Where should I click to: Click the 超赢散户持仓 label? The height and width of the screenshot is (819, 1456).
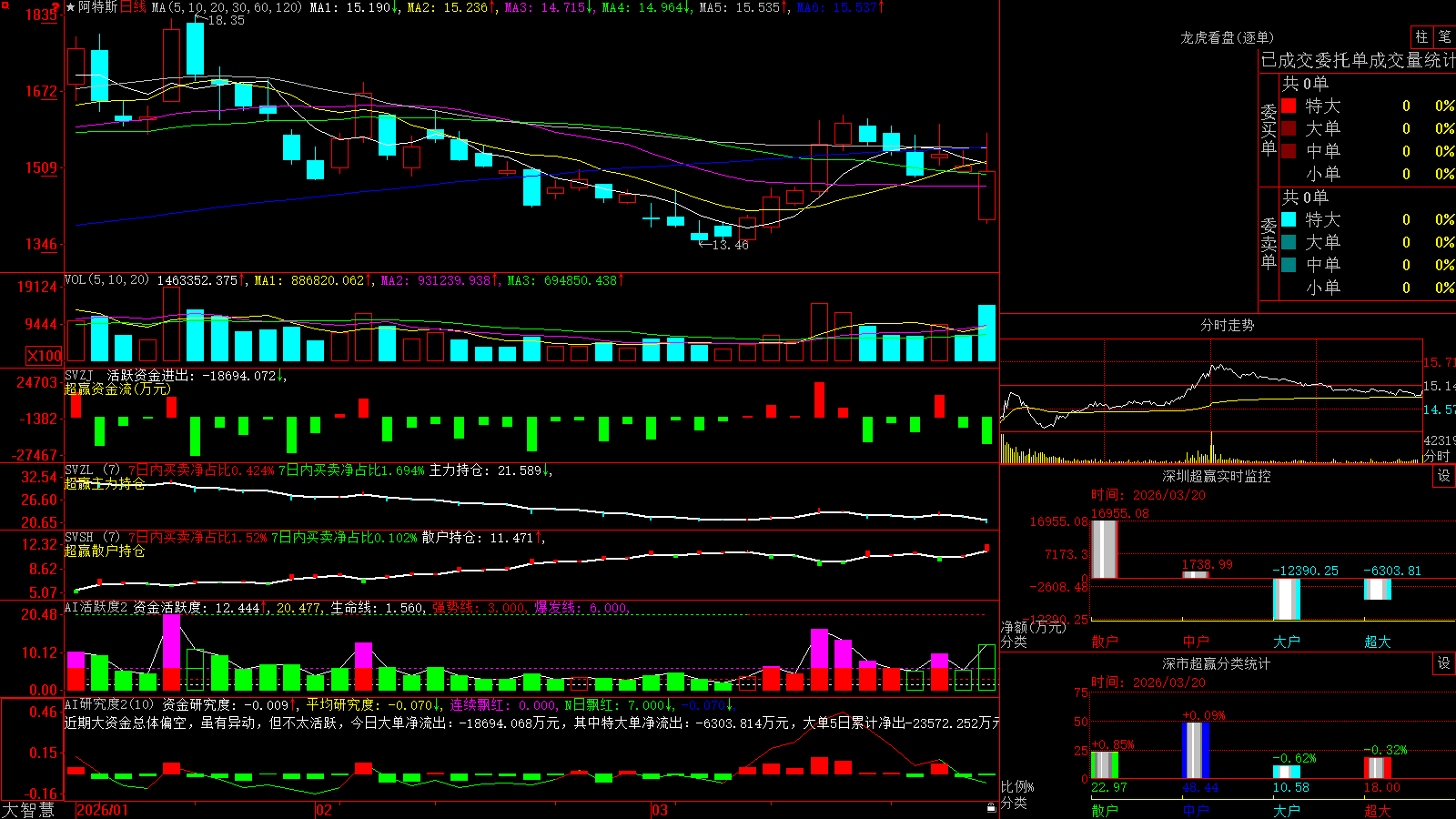(105, 551)
